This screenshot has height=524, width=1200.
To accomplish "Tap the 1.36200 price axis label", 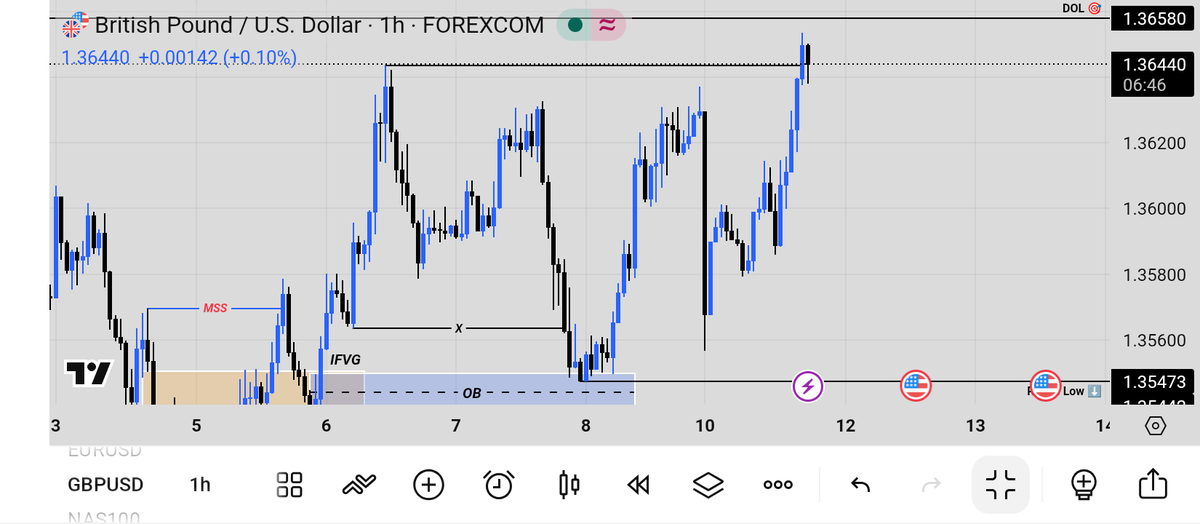I will point(1155,142).
